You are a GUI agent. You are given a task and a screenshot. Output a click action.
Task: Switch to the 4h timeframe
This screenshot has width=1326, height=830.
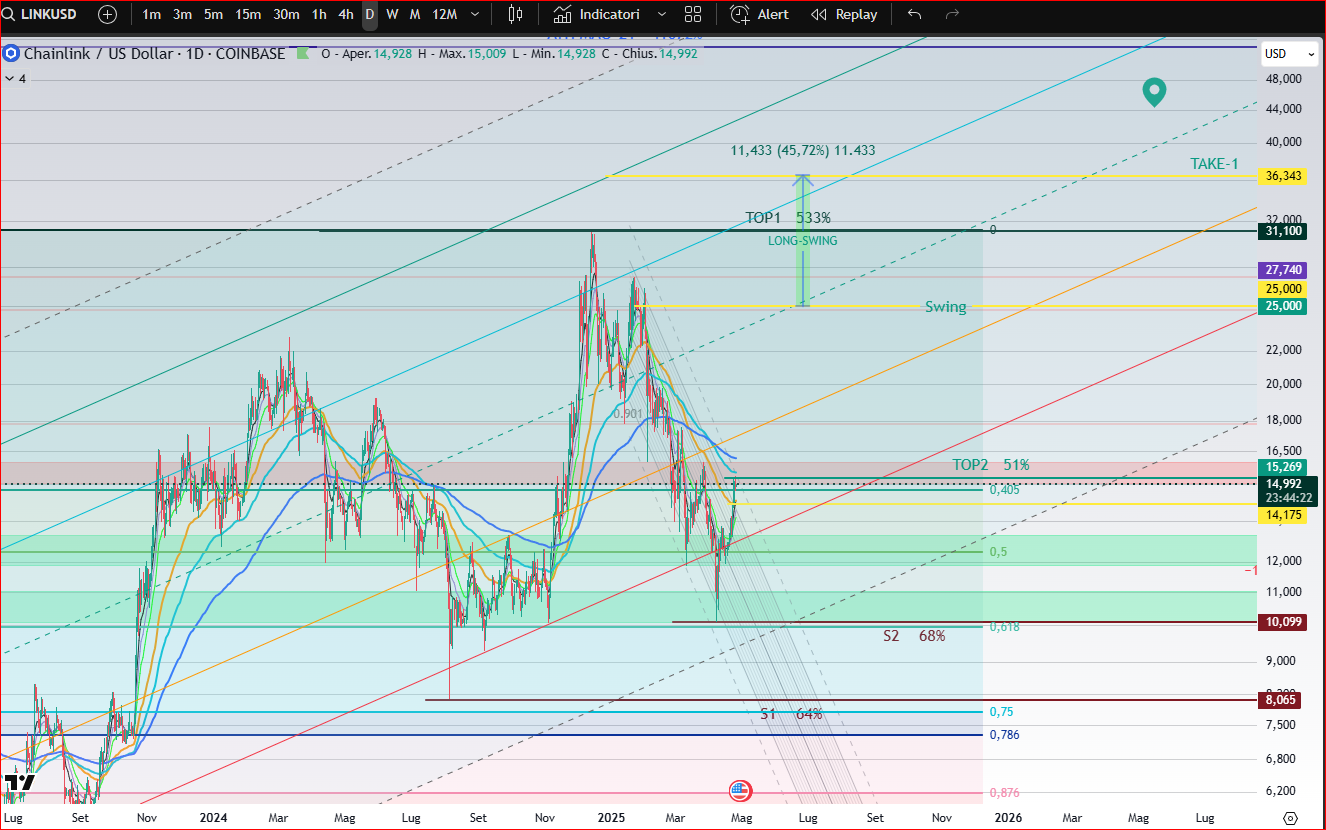coord(345,15)
